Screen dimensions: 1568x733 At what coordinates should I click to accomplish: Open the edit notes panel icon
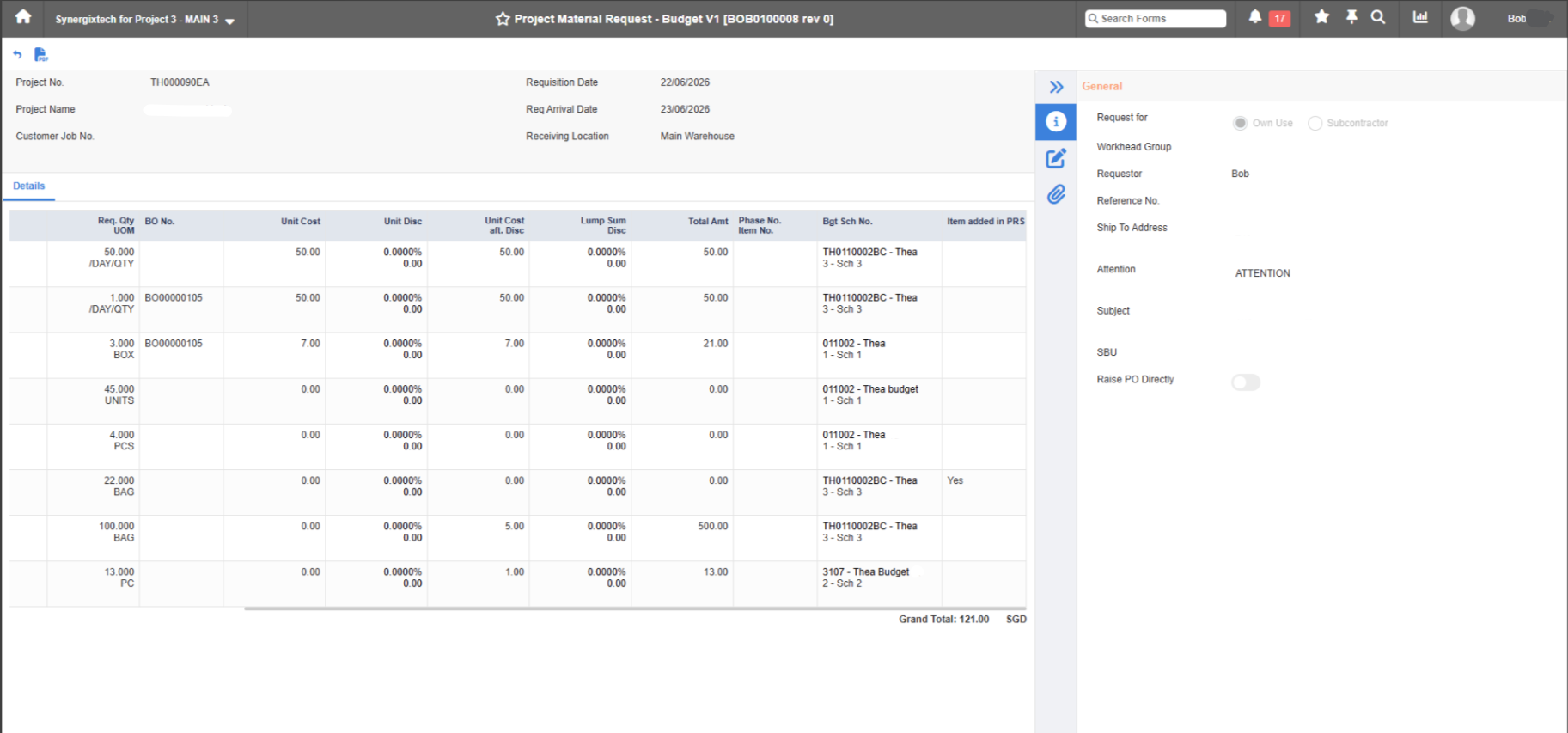(x=1056, y=158)
